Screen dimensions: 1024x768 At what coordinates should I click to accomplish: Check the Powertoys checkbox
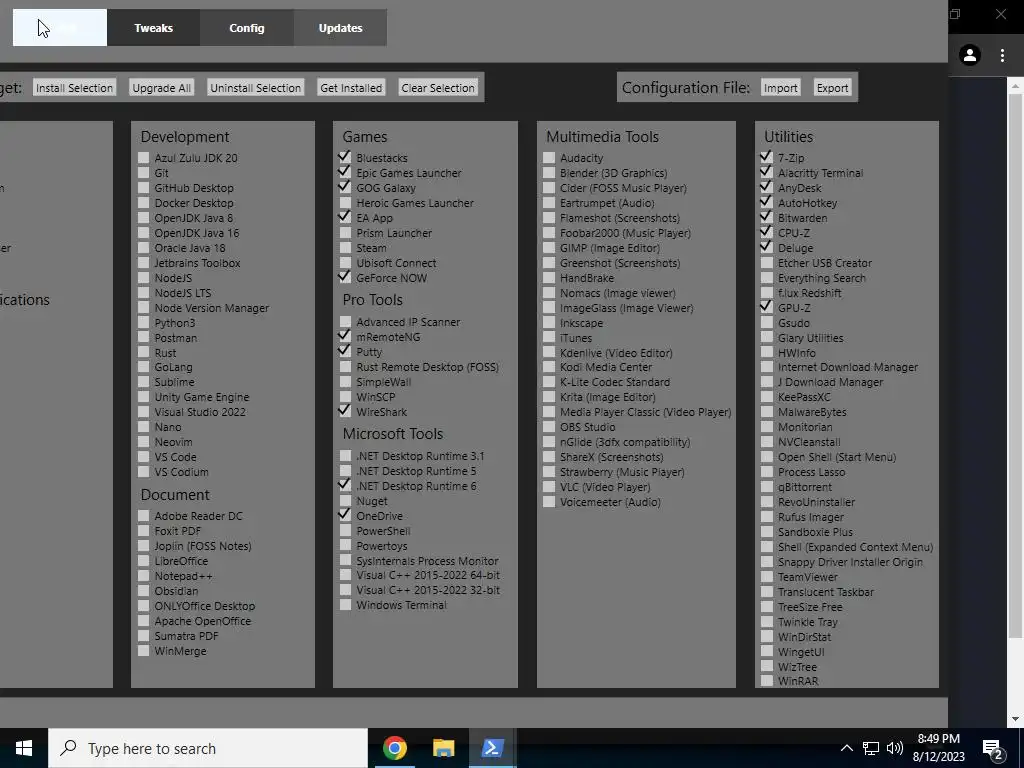(x=345, y=545)
